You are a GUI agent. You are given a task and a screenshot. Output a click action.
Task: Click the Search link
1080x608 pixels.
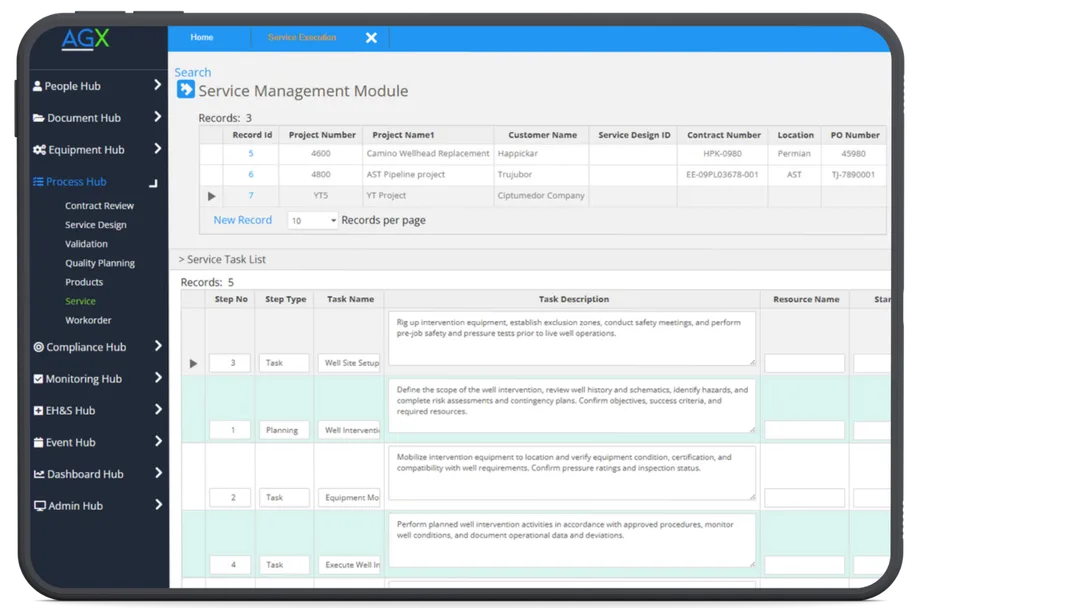tap(193, 72)
